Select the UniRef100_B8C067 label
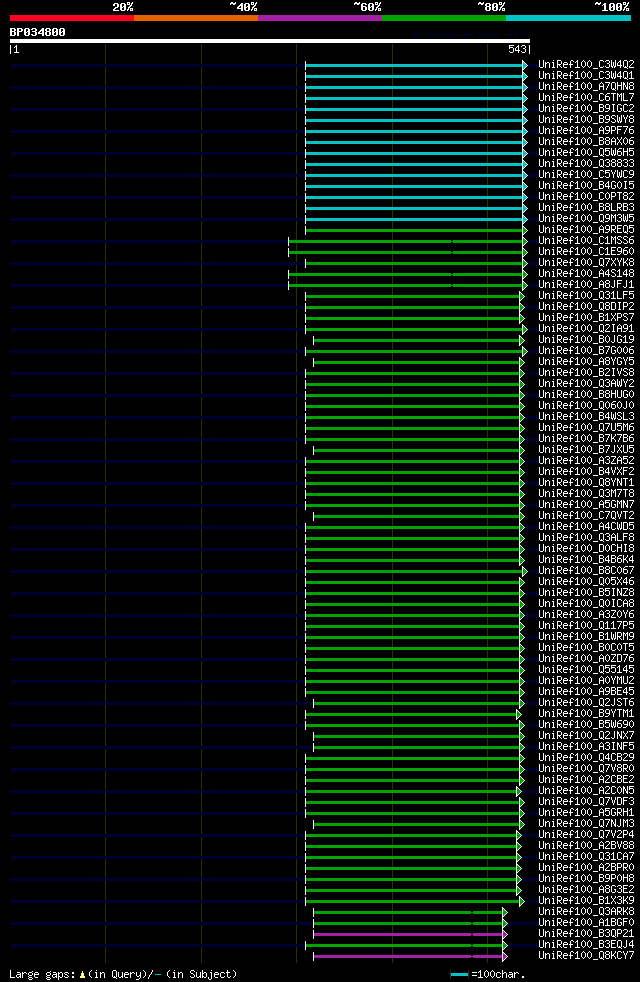The image size is (640, 982). 586,571
